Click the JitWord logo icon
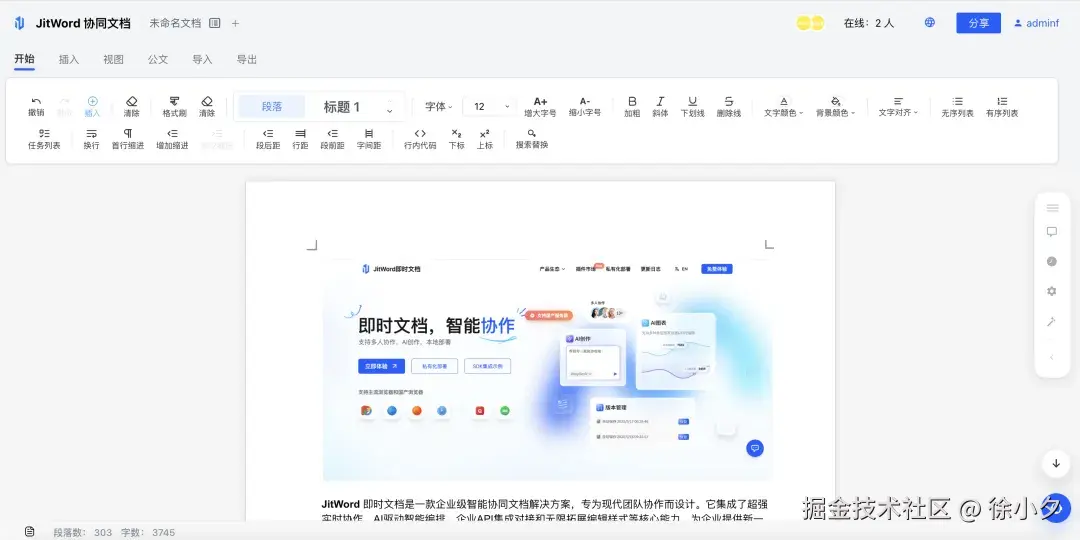This screenshot has height=540, width=1080. [x=19, y=23]
